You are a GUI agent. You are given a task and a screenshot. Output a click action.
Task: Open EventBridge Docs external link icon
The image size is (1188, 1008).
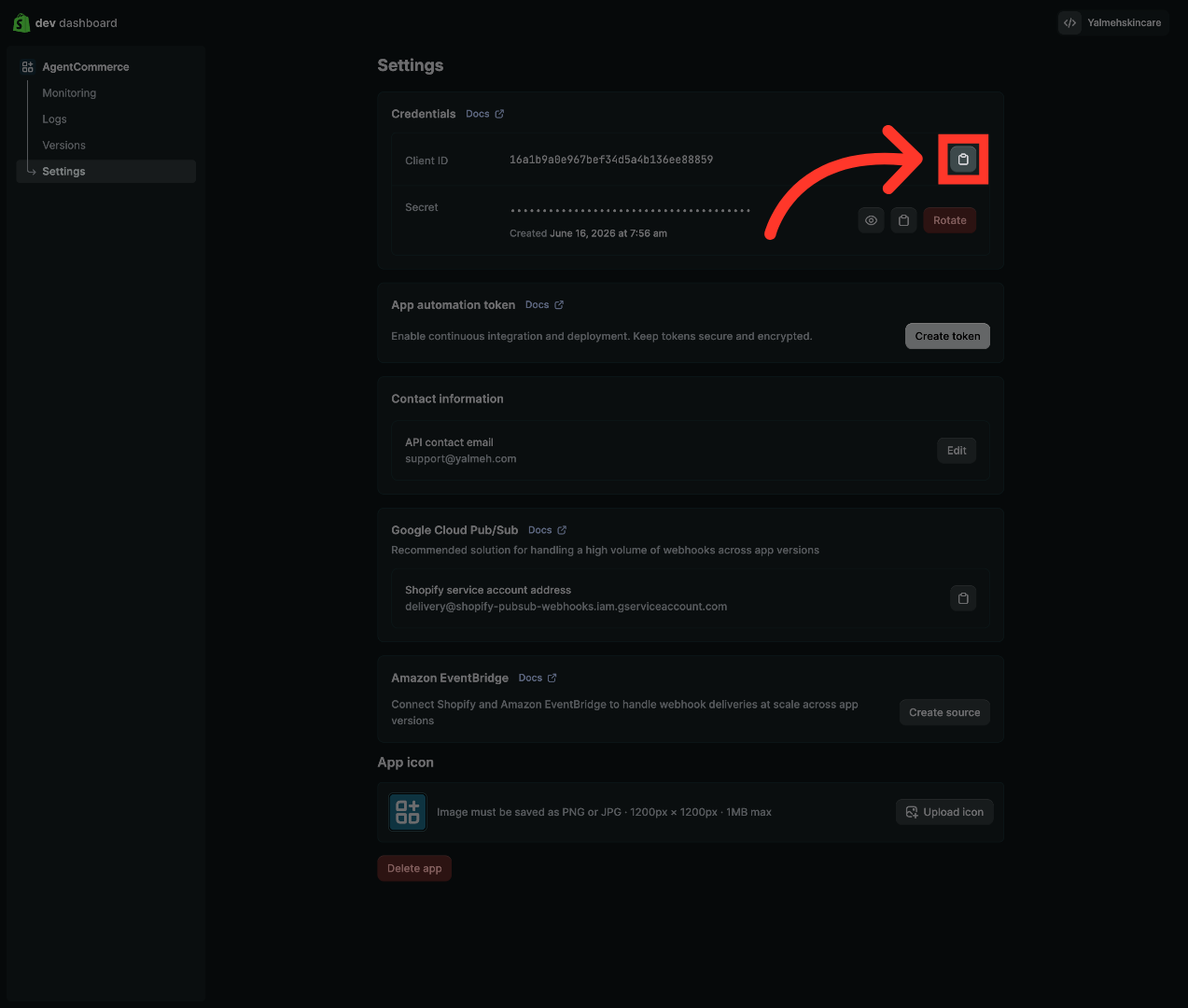tap(552, 678)
